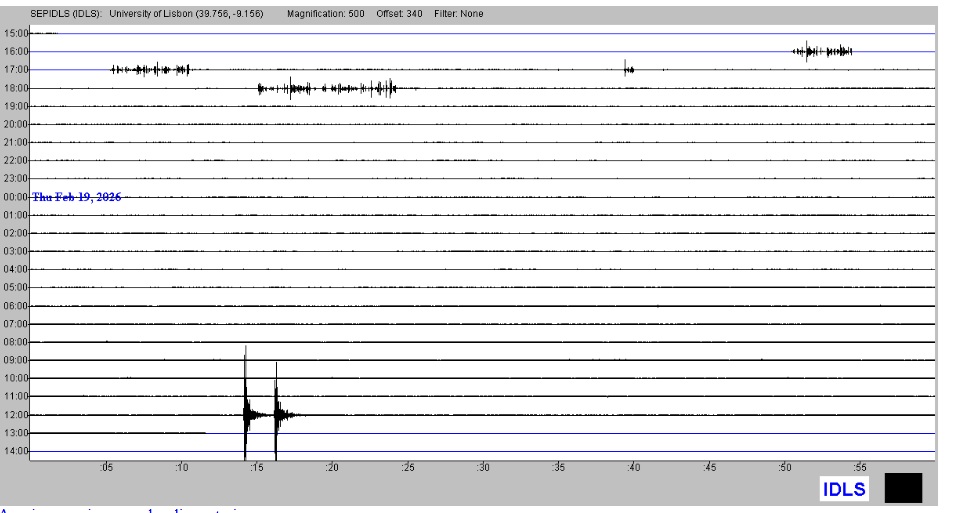Click the 10:00 hour label
The image size is (963, 513).
click(x=16, y=378)
